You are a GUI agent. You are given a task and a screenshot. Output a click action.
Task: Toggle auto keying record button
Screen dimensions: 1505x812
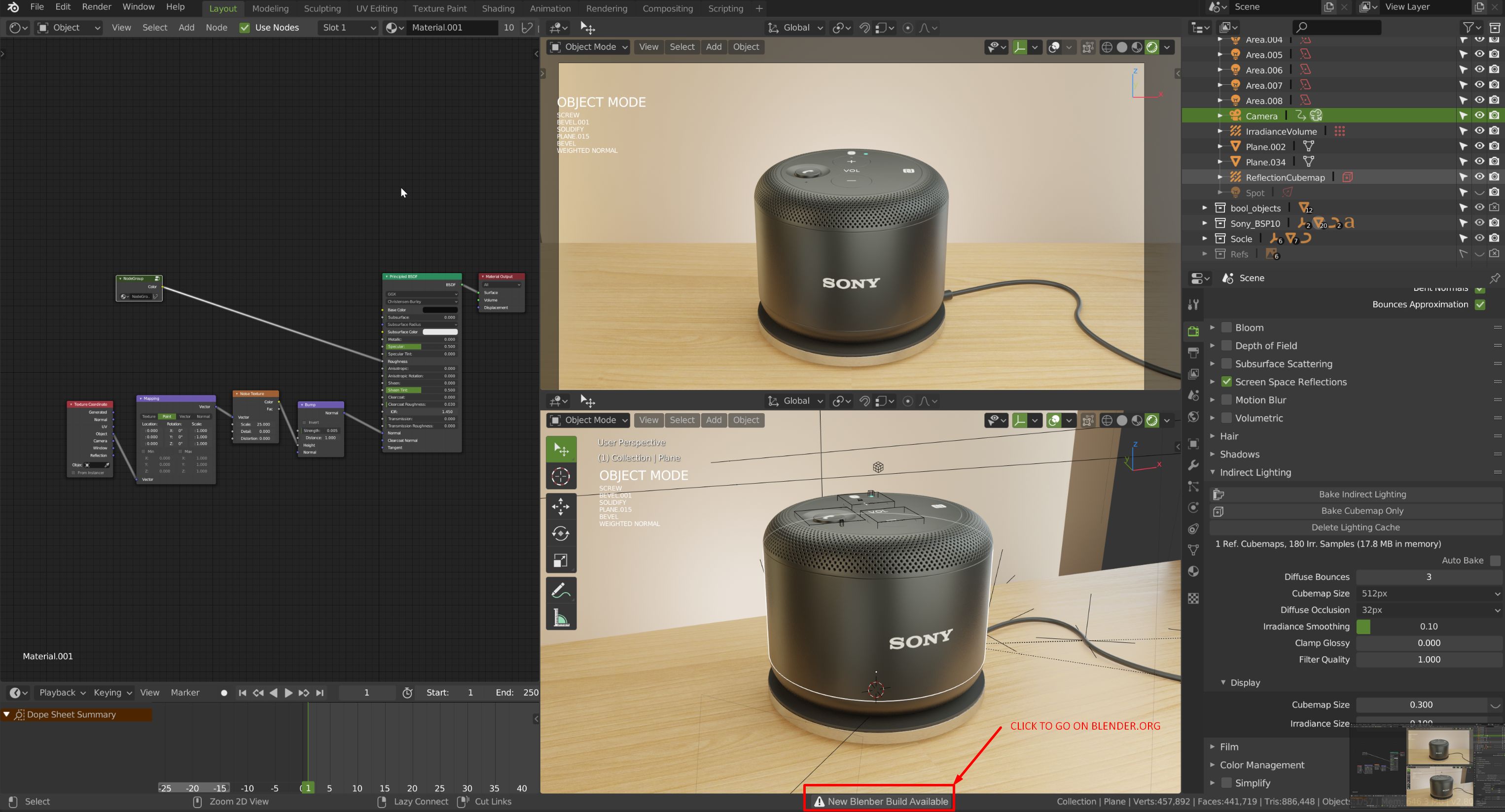pos(224,693)
